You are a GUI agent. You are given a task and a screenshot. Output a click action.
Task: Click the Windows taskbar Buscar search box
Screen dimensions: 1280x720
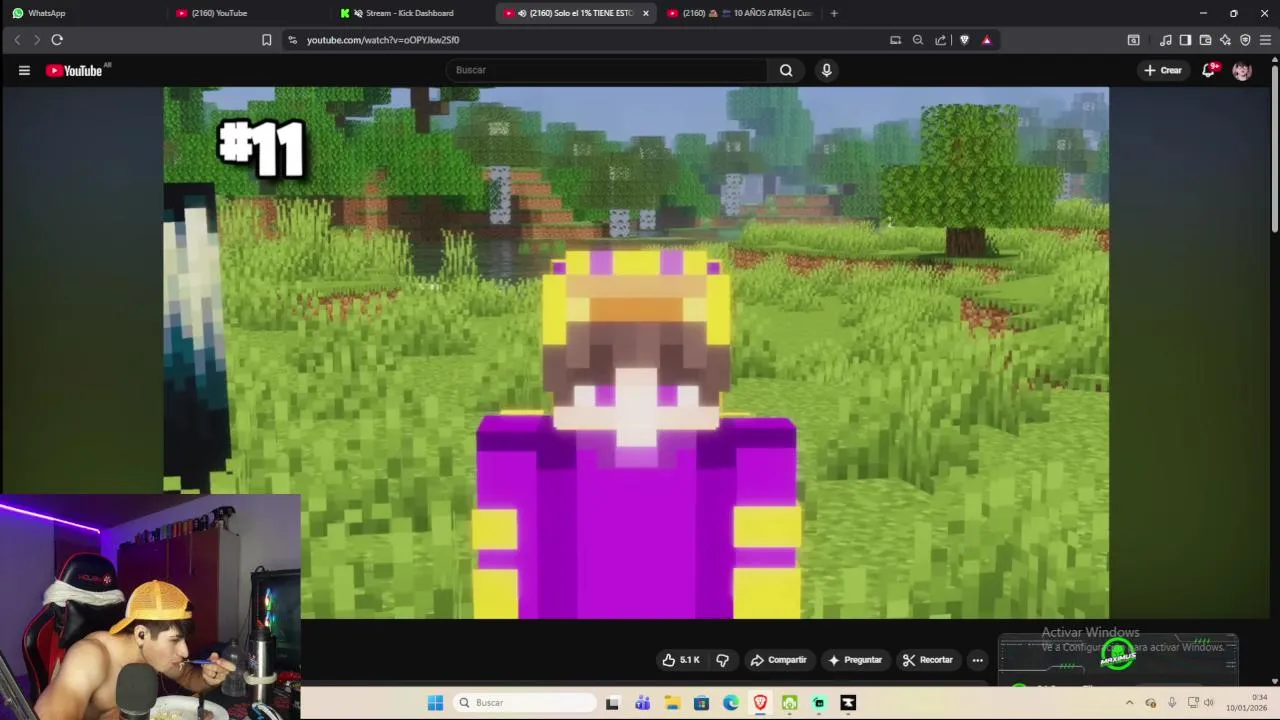pyautogui.click(x=524, y=703)
